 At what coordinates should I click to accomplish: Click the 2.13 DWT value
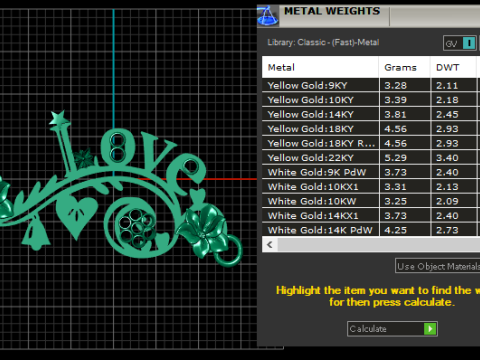click(x=447, y=187)
